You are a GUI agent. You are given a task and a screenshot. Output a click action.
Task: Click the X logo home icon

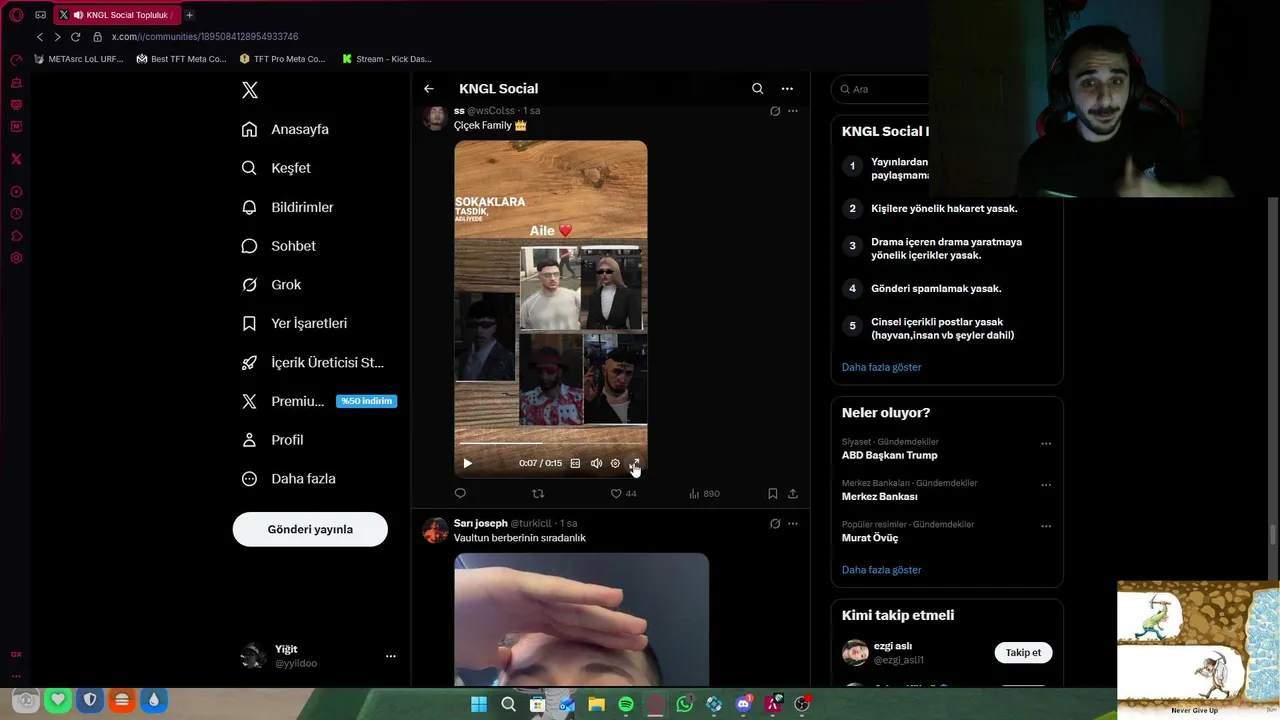(250, 90)
